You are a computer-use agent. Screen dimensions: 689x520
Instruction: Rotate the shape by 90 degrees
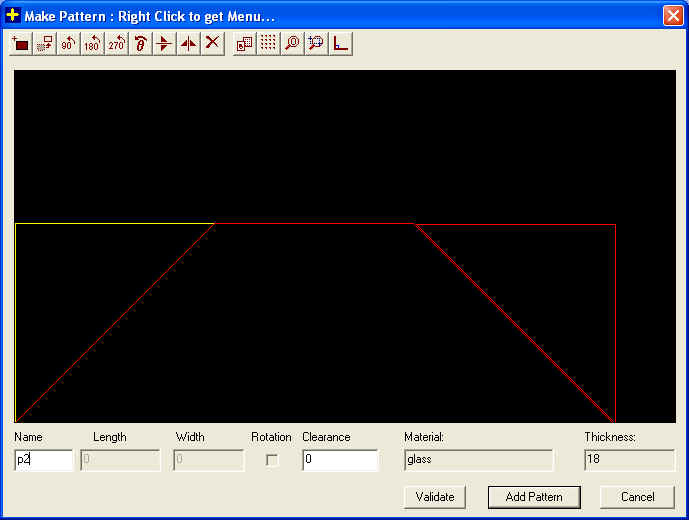pos(68,43)
